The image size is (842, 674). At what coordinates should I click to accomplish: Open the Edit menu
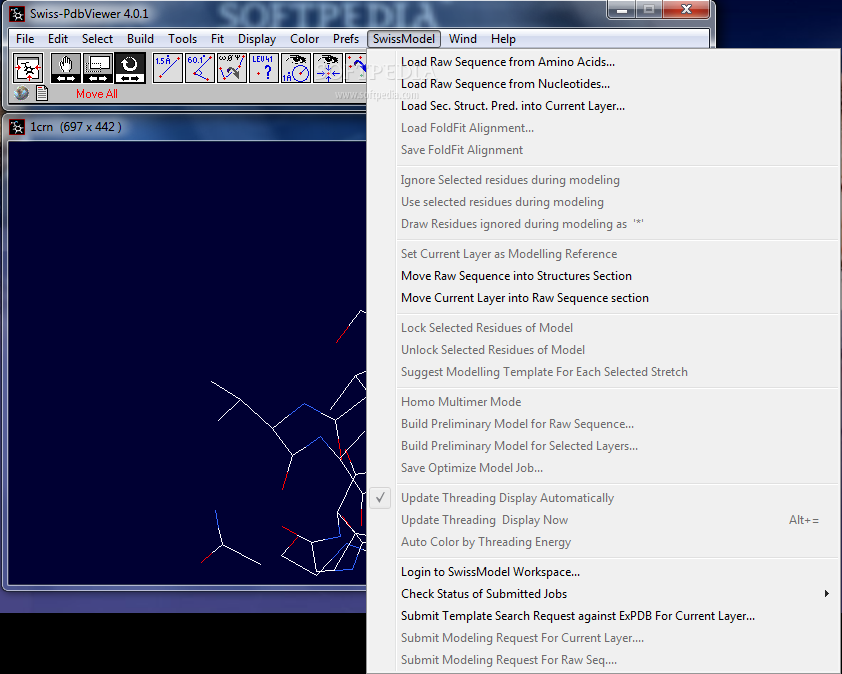(58, 39)
